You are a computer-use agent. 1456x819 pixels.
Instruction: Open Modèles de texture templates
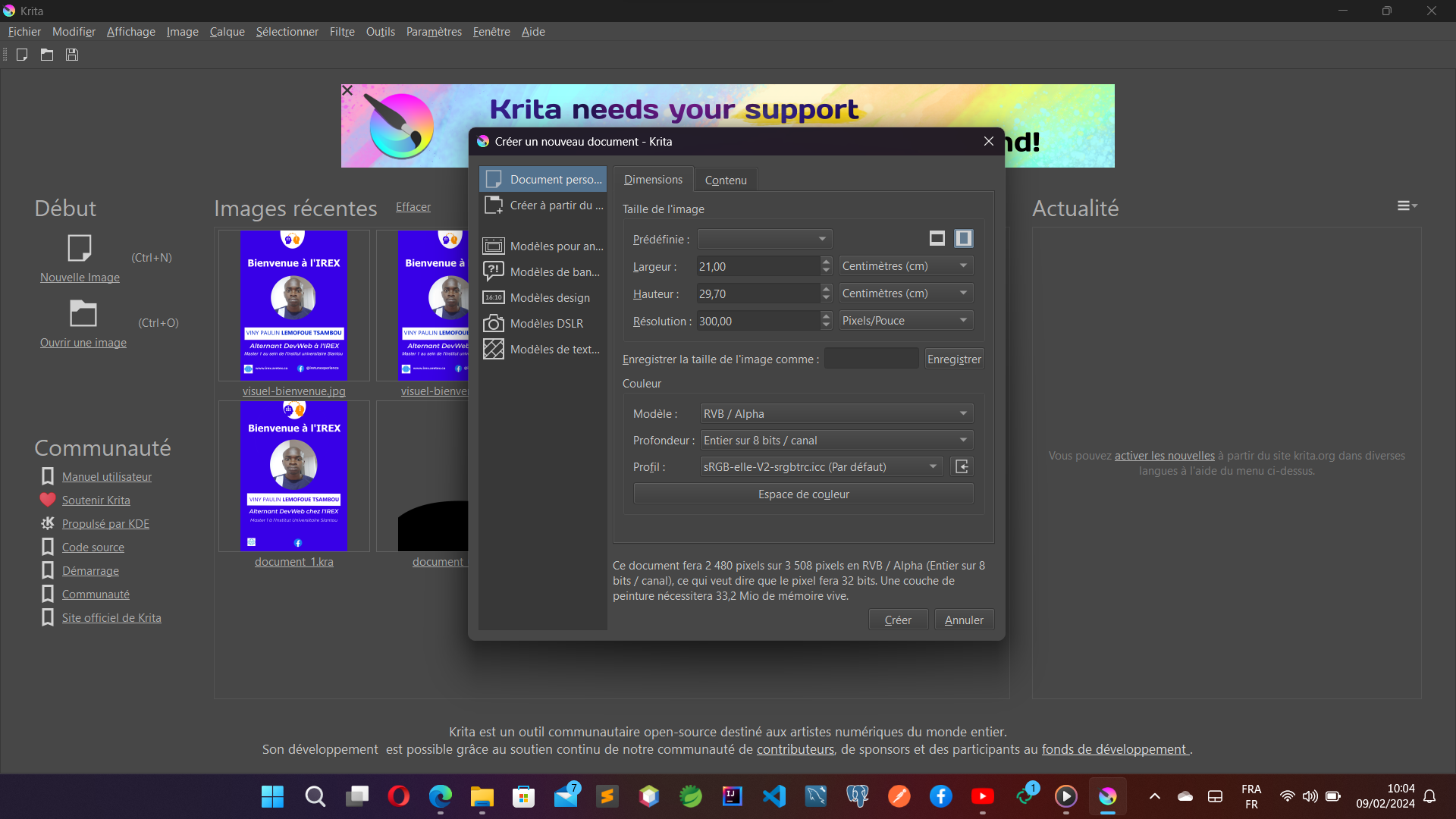(x=543, y=349)
